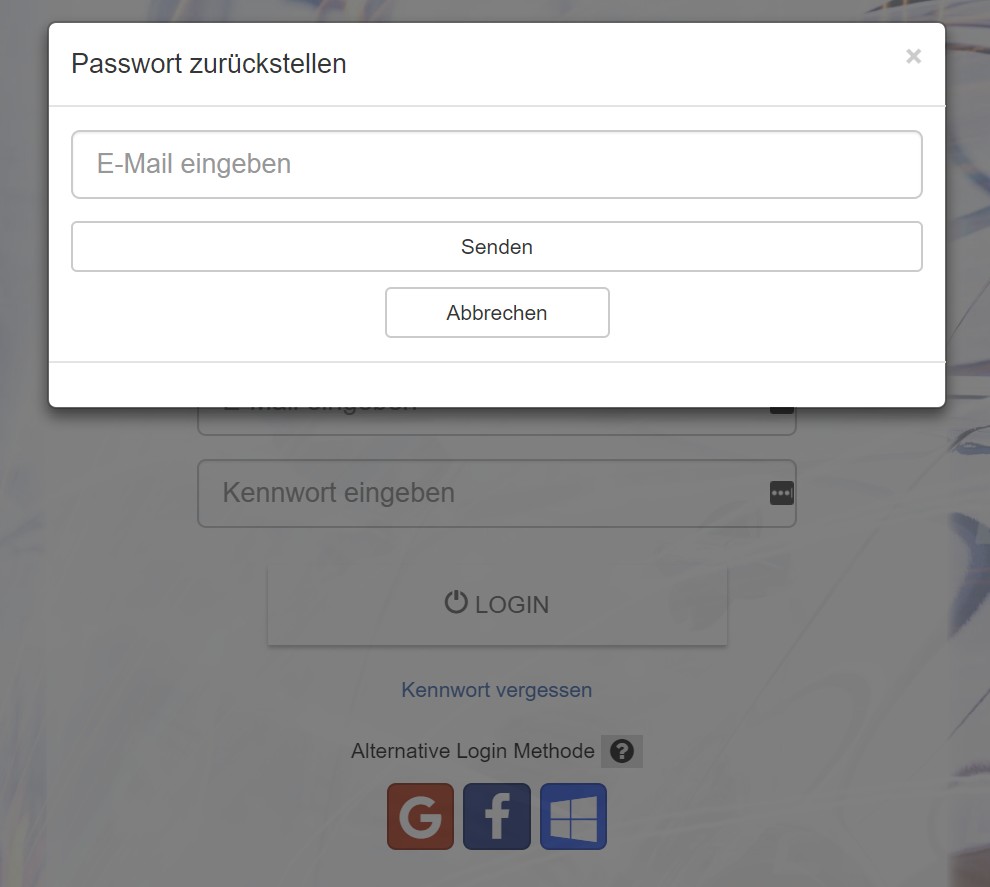Click the Passwort zurückstellen dialog title
990x887 pixels.
(209, 64)
